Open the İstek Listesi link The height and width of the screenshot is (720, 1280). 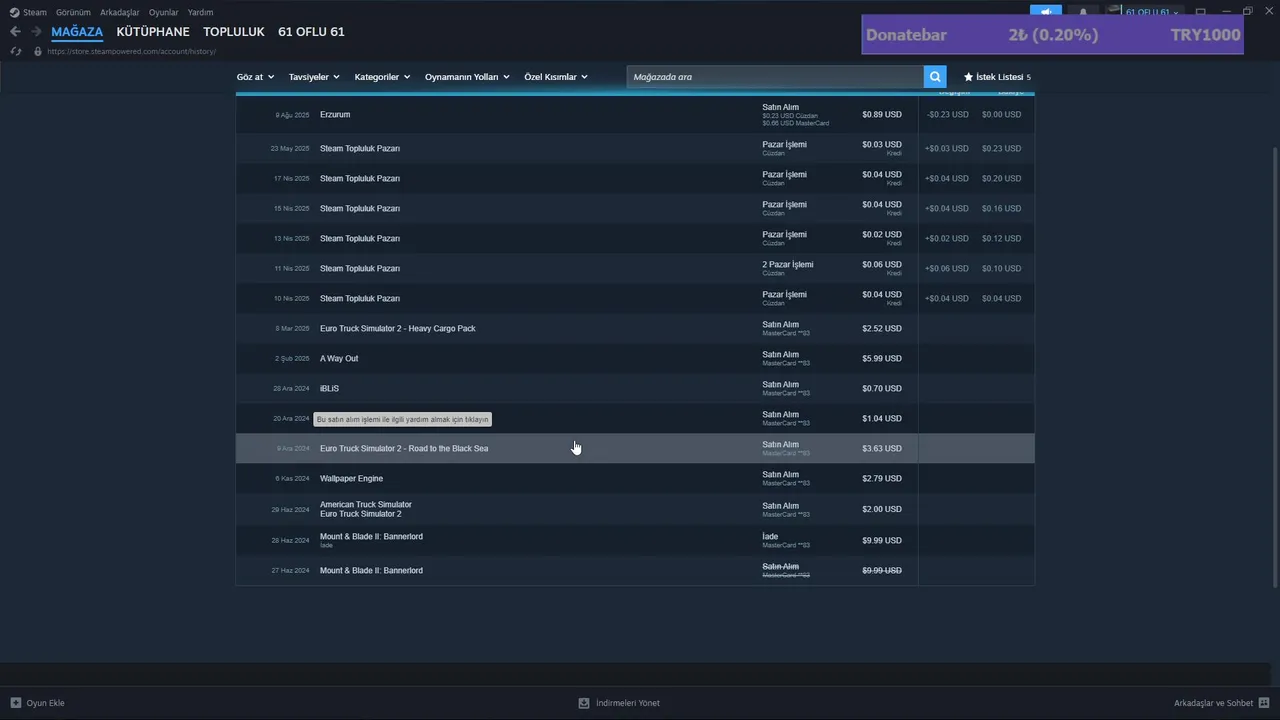click(x=997, y=77)
